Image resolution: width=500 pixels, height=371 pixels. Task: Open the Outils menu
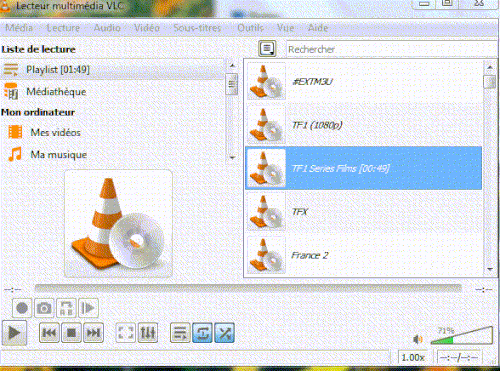(x=250, y=28)
